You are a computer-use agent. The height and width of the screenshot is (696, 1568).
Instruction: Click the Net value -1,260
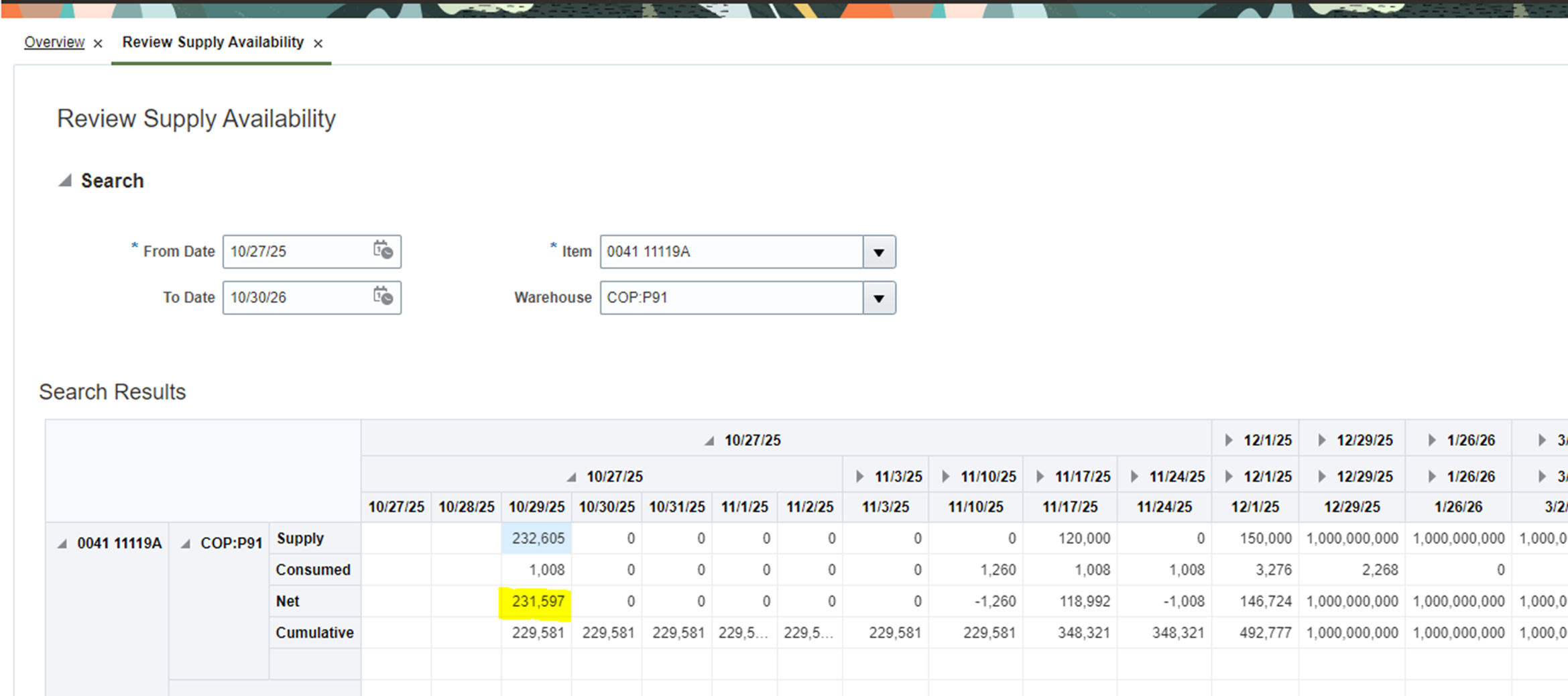(x=976, y=601)
